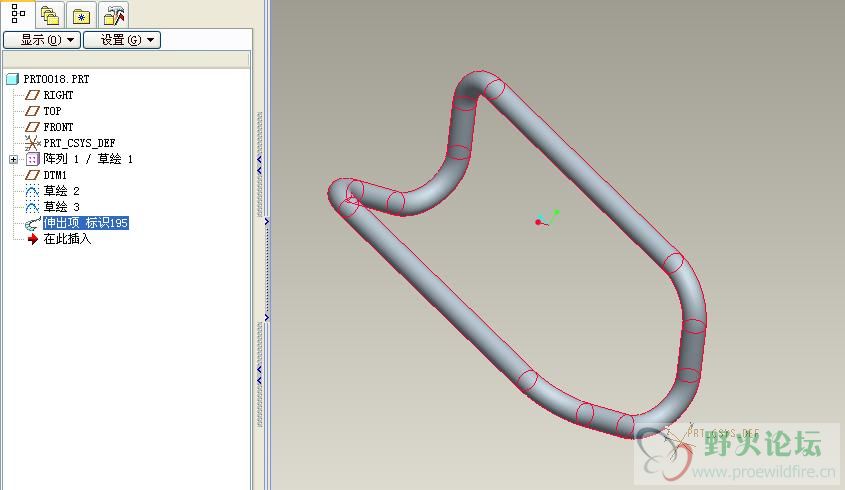Click the DTM1 plane icon

point(32,175)
